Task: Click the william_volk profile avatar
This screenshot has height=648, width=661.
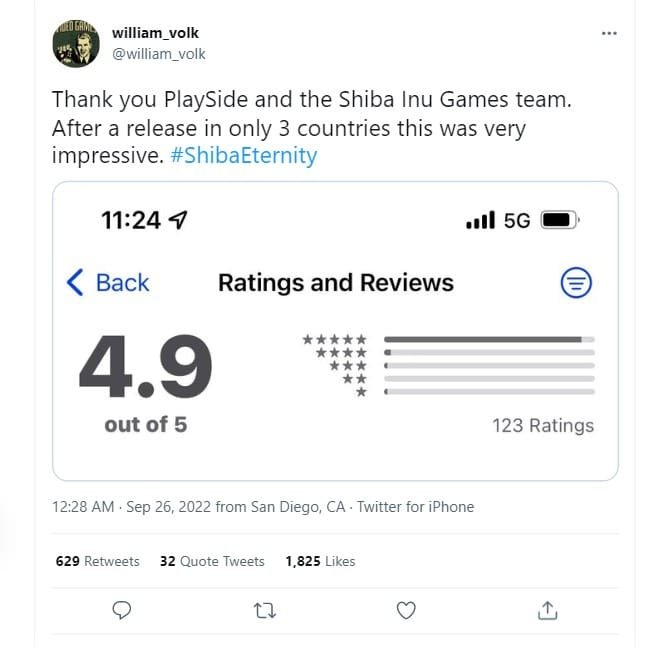Action: (x=75, y=43)
